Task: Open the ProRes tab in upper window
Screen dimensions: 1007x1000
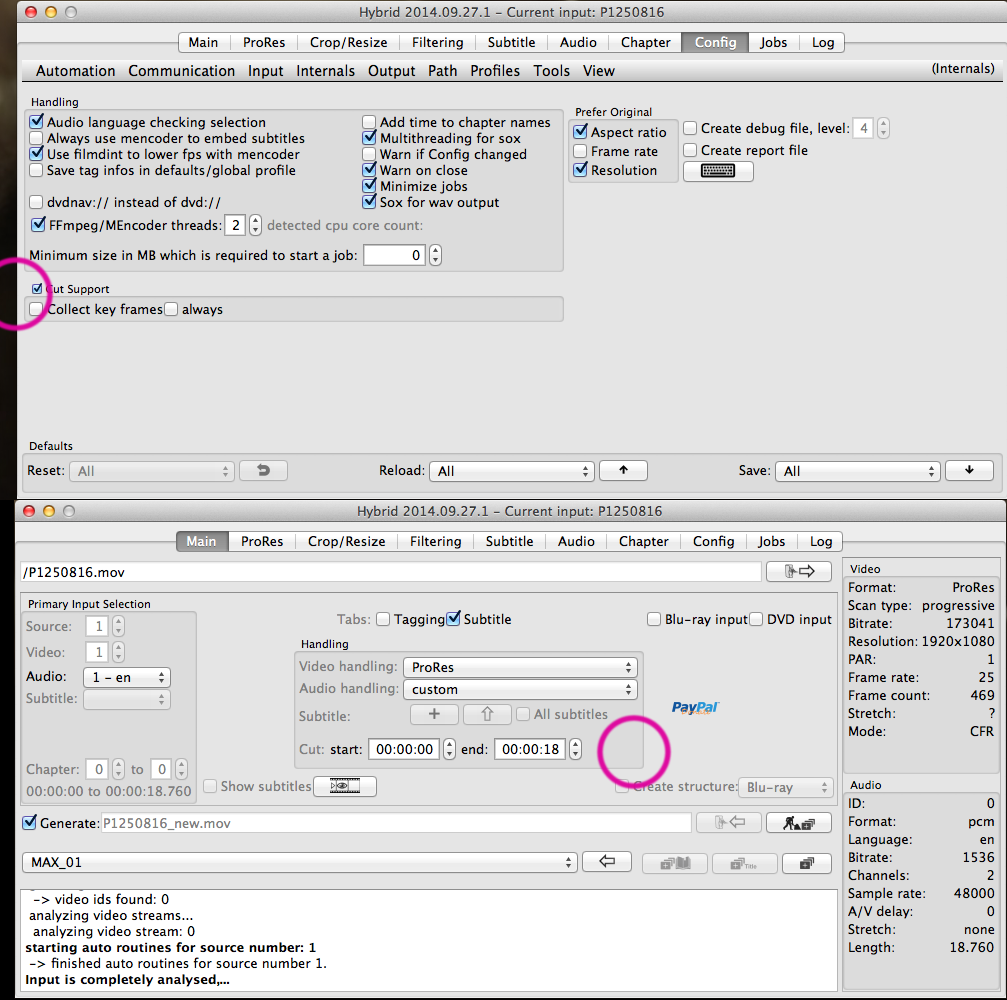Action: [264, 42]
